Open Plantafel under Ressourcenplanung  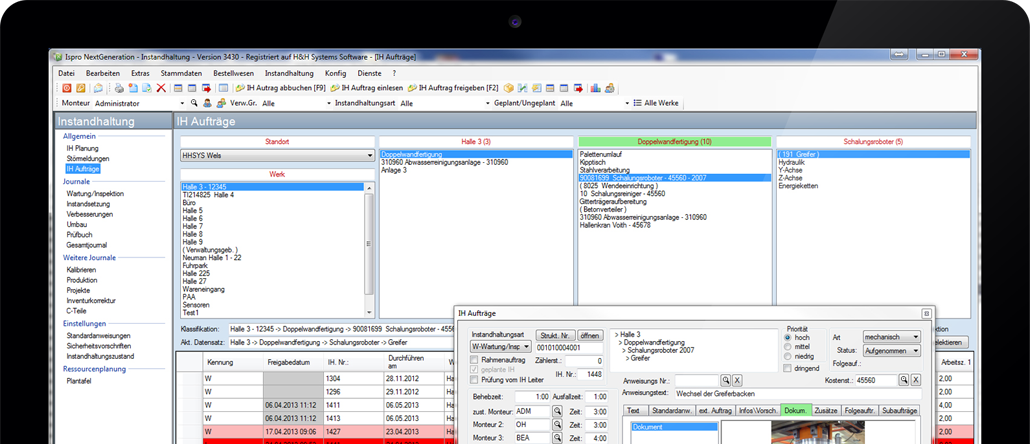pos(79,380)
